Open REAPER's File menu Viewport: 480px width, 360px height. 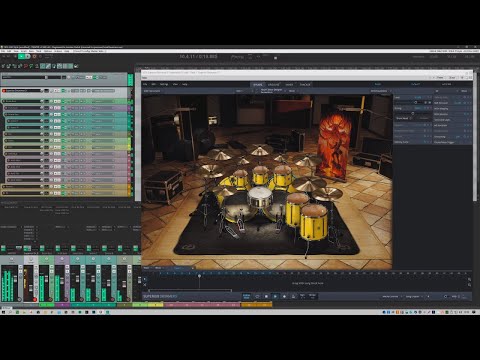(3, 51)
